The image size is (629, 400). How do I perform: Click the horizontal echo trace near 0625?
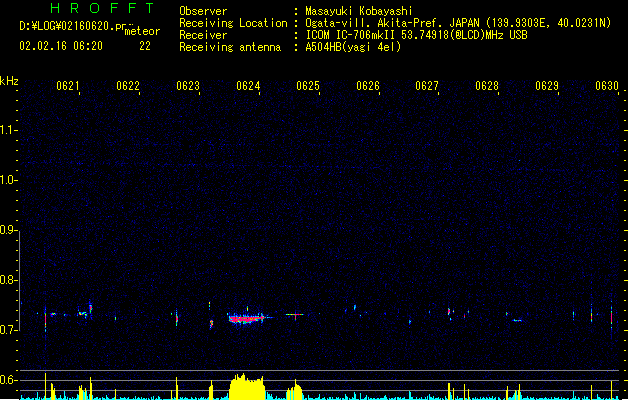pos(295,315)
